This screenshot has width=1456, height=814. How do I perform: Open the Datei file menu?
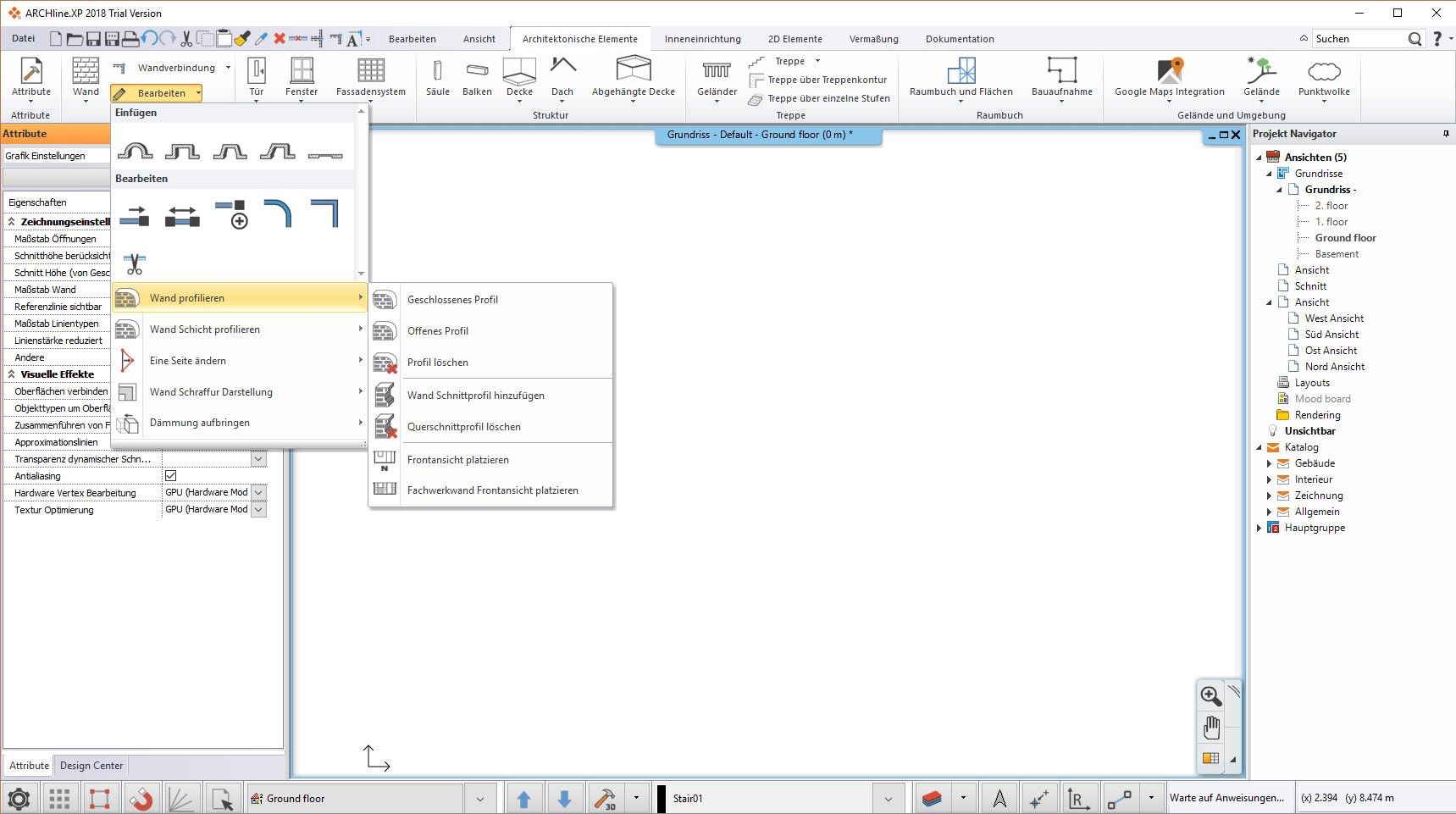(x=24, y=38)
